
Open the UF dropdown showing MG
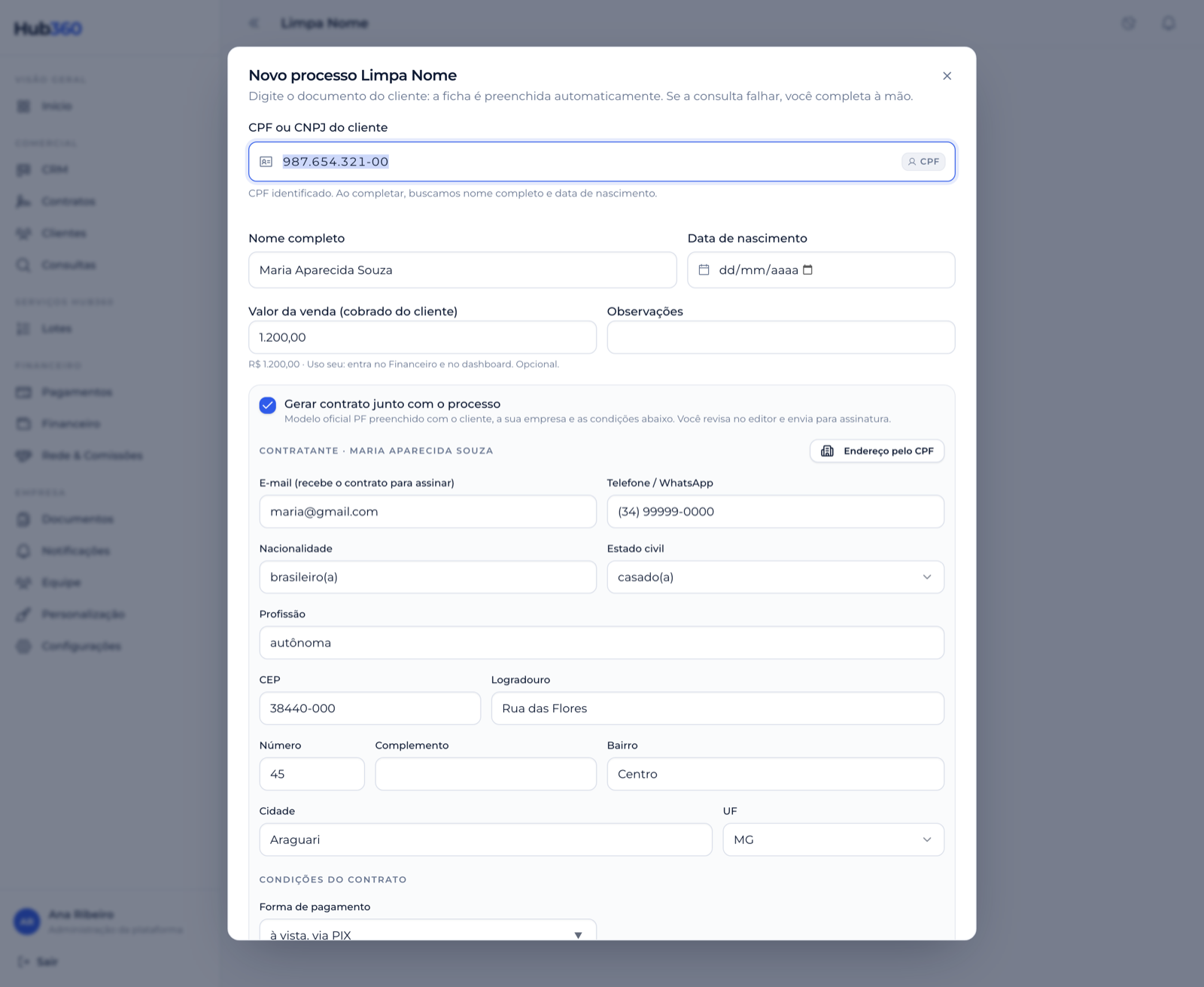833,839
